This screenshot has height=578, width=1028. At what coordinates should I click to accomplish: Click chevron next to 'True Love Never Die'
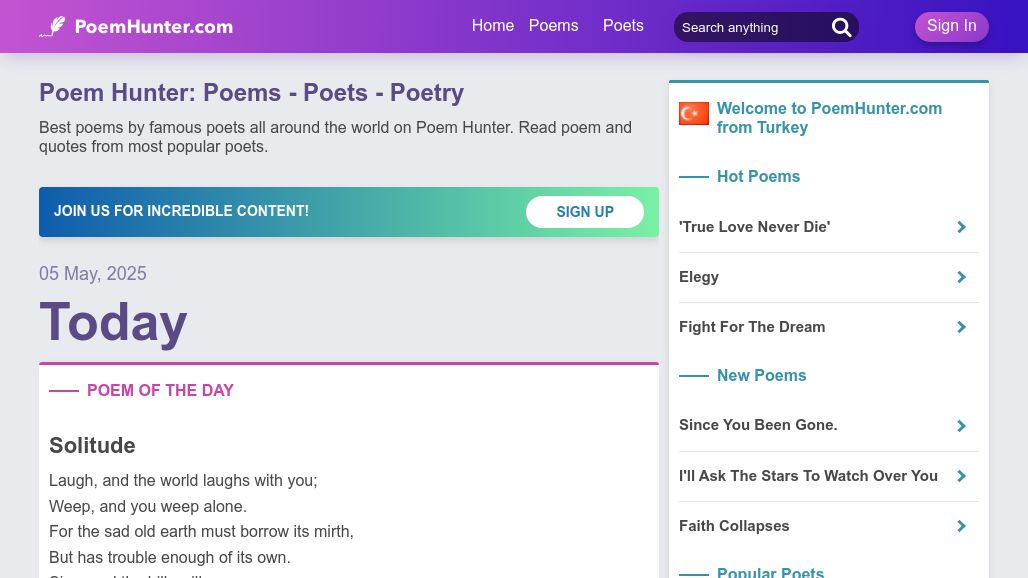coord(961,227)
